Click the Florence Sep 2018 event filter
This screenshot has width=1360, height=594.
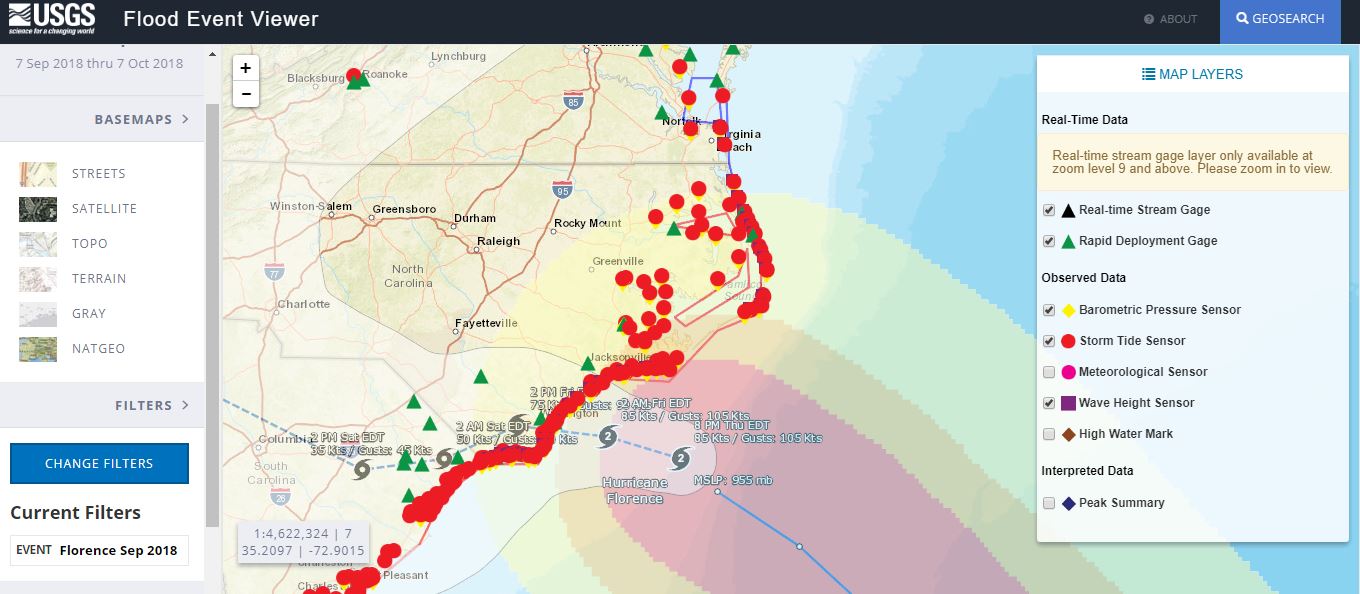99,550
